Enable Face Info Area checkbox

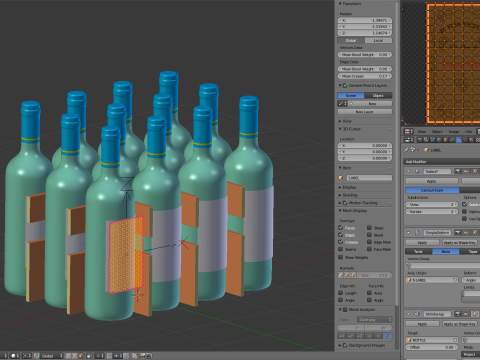[369, 293]
